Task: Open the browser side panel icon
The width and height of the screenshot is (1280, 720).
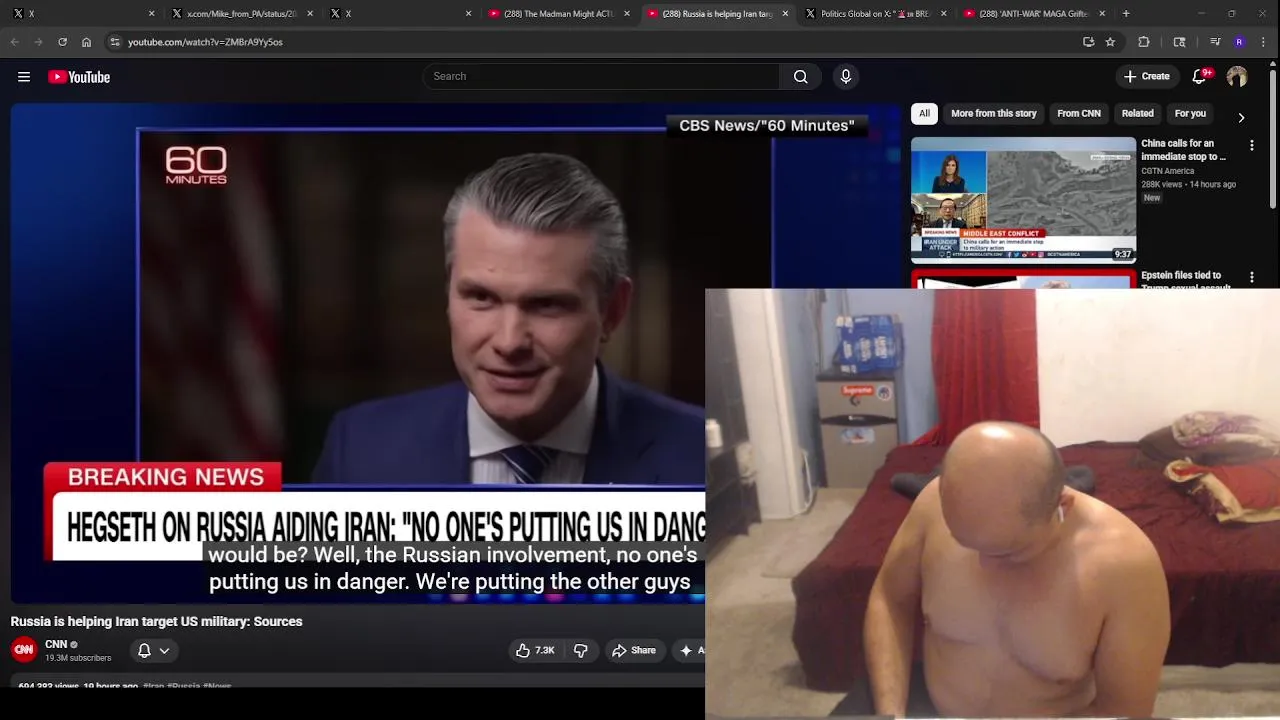Action: (1179, 42)
